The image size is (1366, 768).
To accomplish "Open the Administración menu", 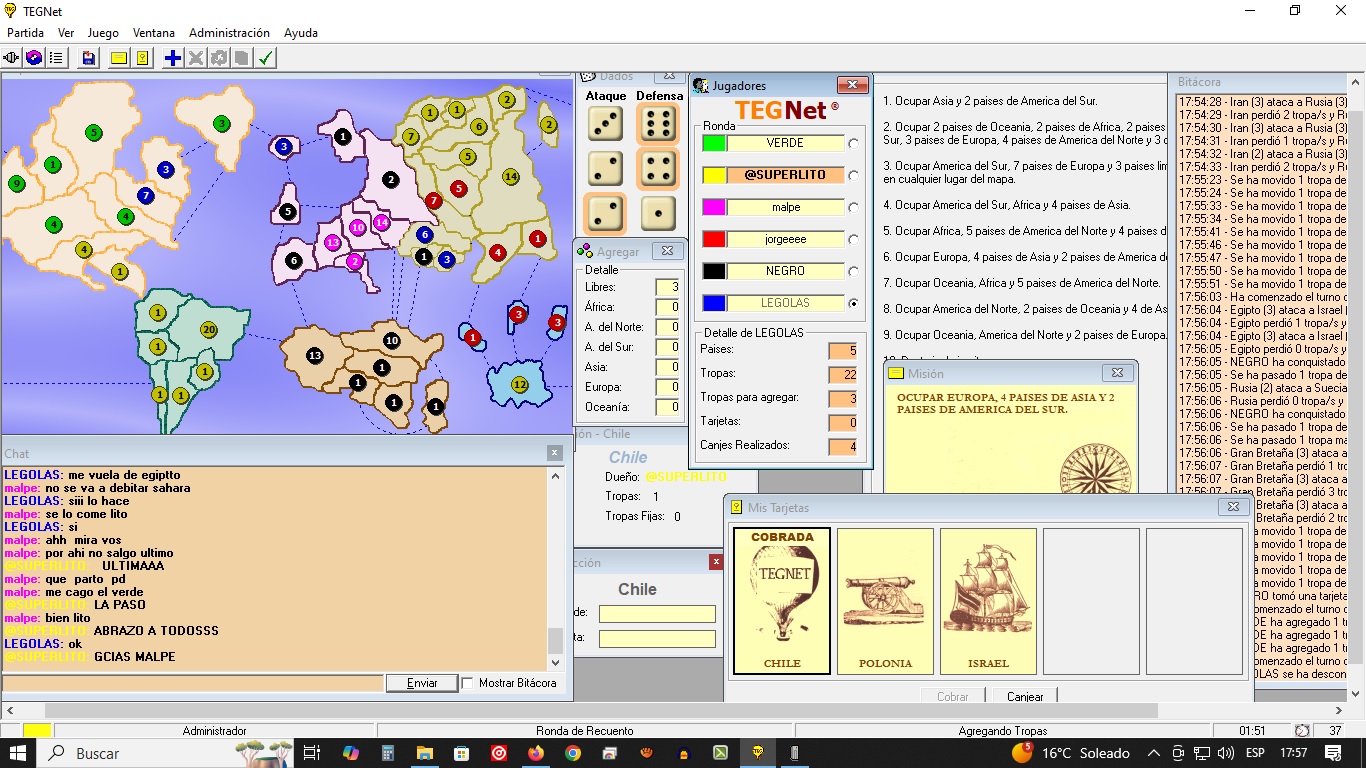I will tap(229, 33).
